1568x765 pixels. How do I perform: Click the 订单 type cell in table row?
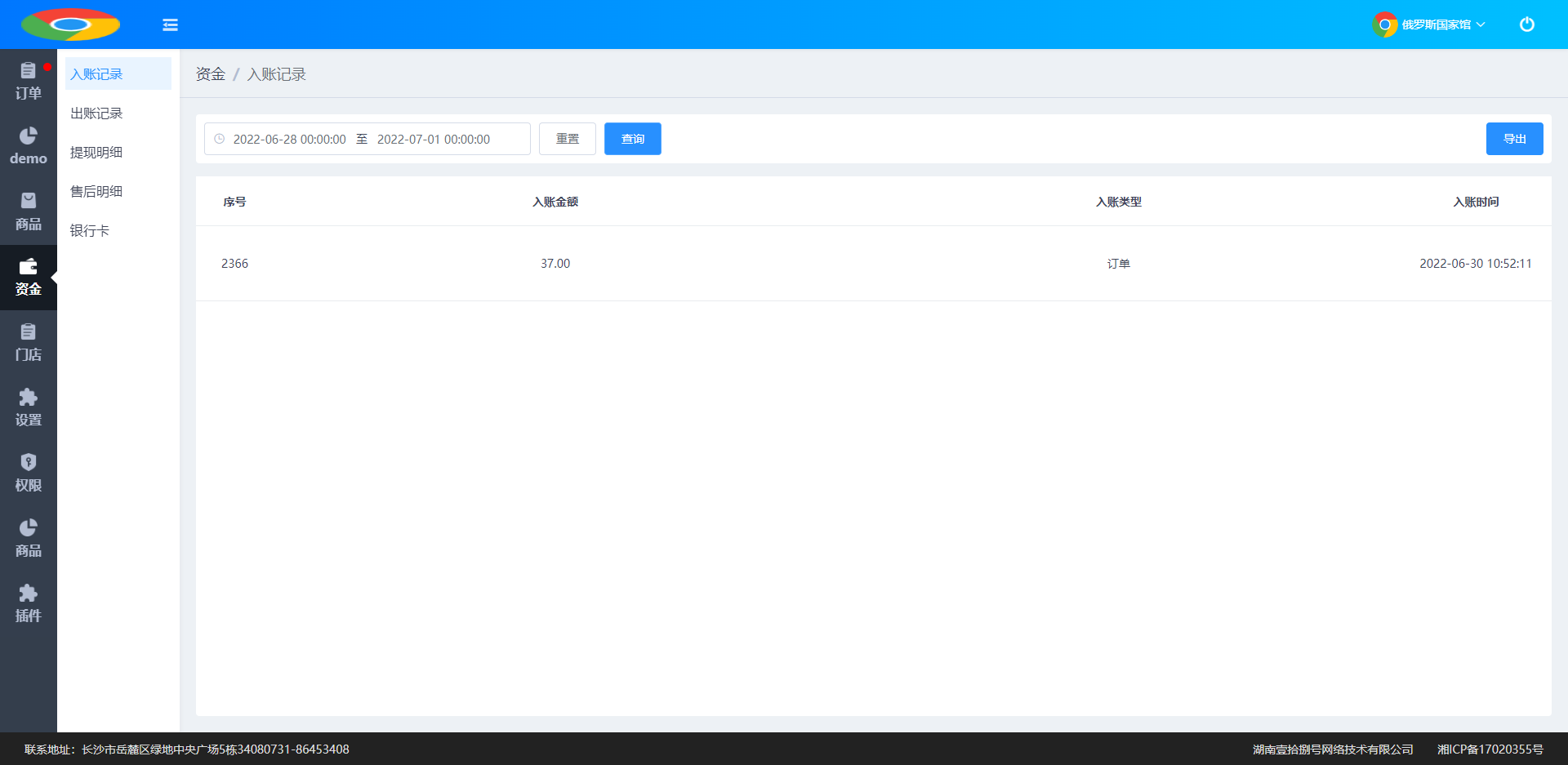(1119, 264)
